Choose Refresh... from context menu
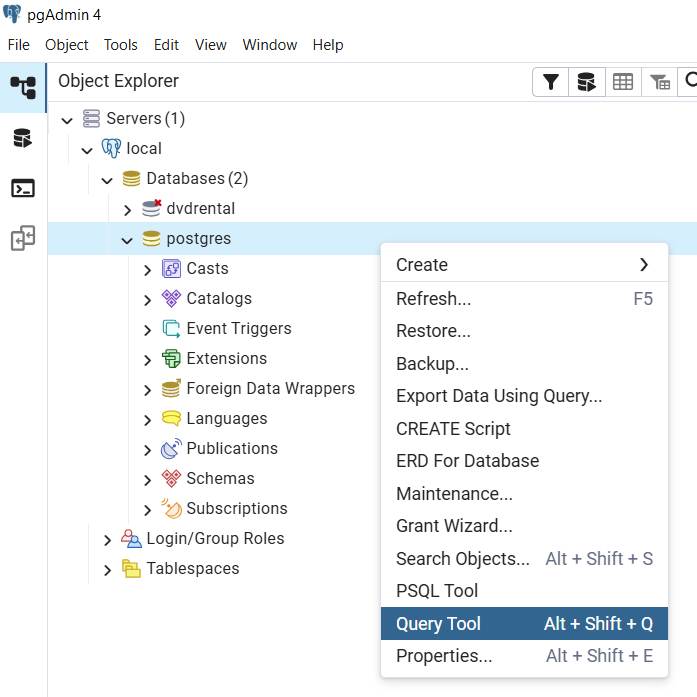Image resolution: width=697 pixels, height=697 pixels. point(524,299)
